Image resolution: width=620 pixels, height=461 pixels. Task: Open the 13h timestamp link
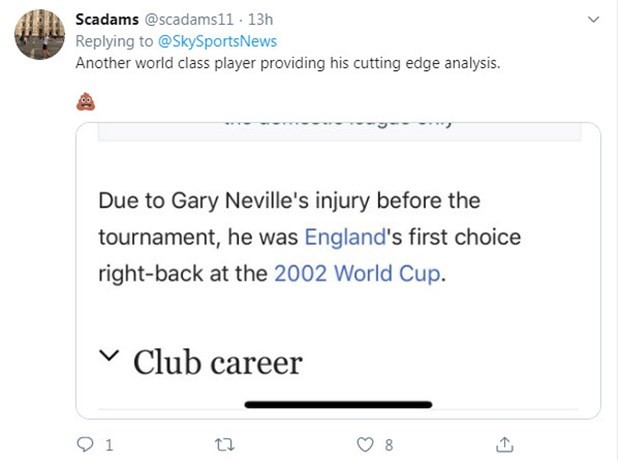click(261, 20)
